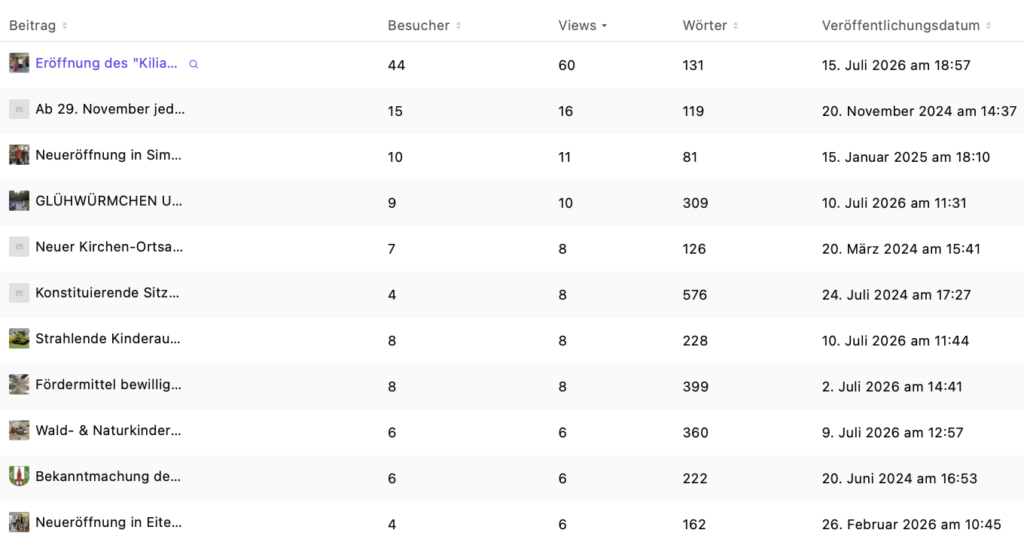This screenshot has height=539, width=1024.
Task: Click the magnifier icon beside Eröffnung des Kilia
Action: tap(193, 64)
